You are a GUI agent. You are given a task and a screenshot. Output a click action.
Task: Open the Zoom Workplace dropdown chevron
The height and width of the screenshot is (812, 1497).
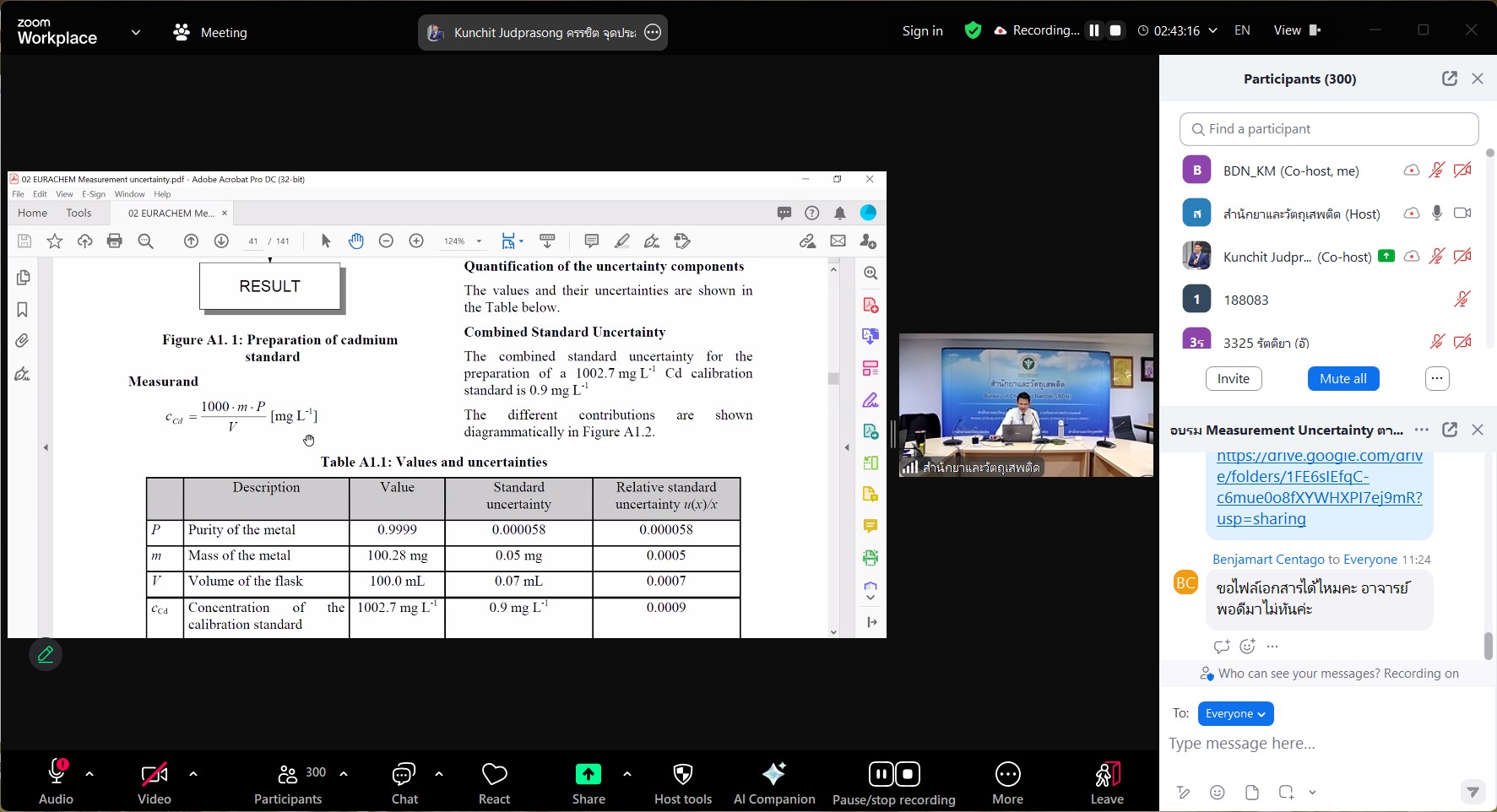pyautogui.click(x=135, y=32)
